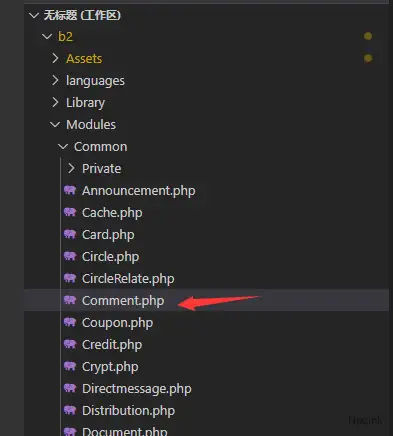393x436 pixels.
Task: Click the PHP icon beside Announcement.php
Action: pos(70,190)
